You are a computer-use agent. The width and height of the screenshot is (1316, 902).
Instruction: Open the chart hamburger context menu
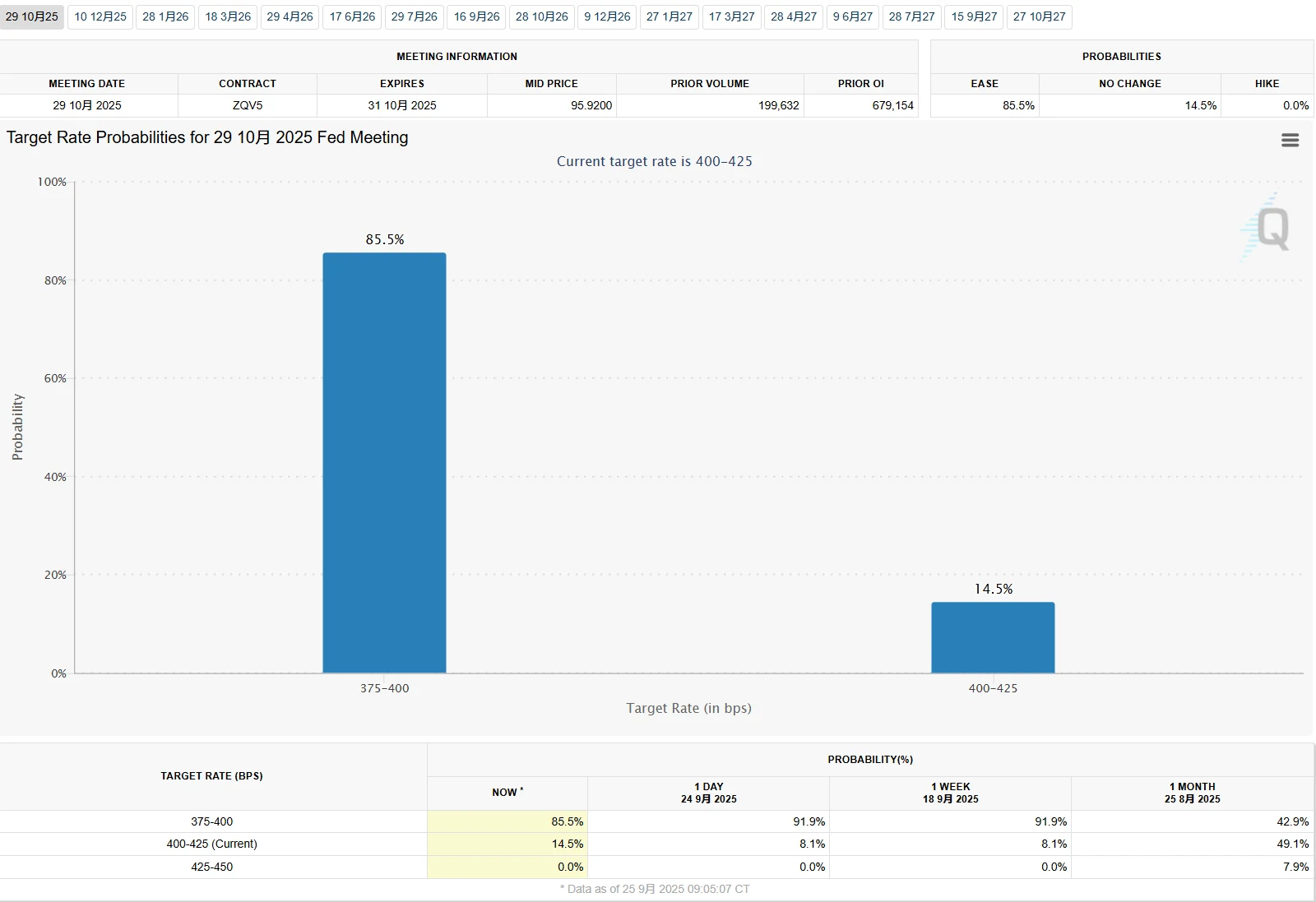(1290, 141)
